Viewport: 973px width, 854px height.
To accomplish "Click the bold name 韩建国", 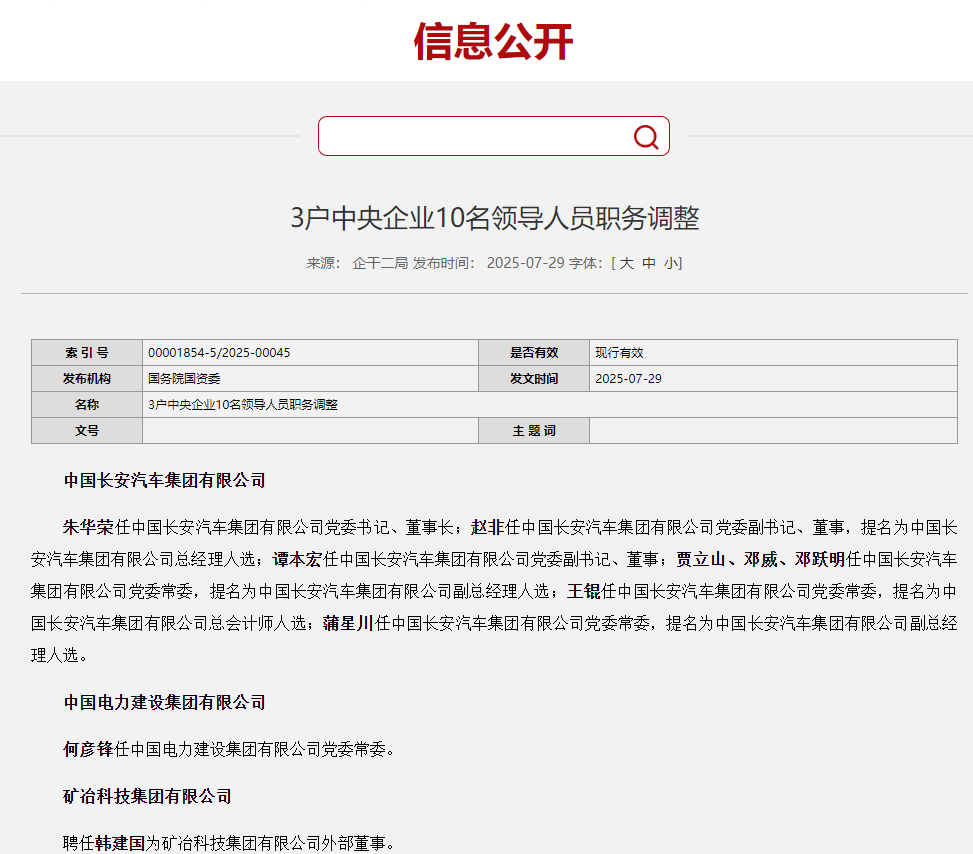I will [x=120, y=843].
